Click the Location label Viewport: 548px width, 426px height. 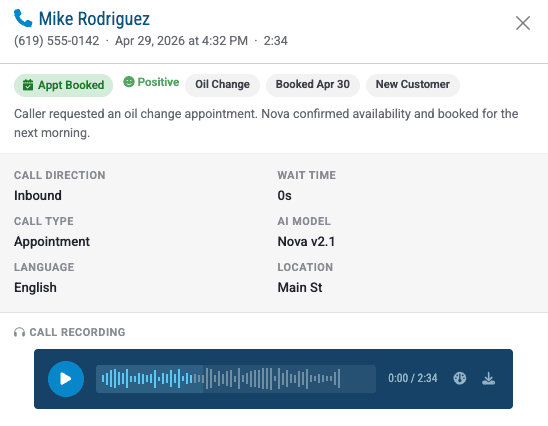click(x=305, y=267)
